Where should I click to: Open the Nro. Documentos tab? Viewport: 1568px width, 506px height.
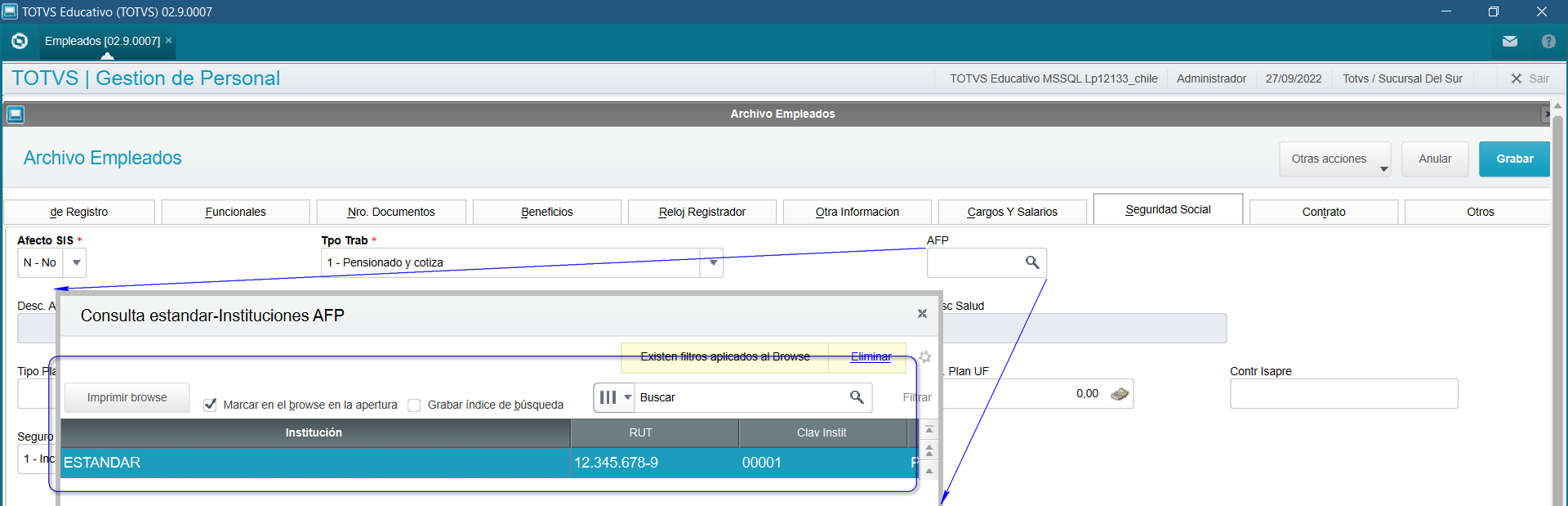(x=391, y=212)
